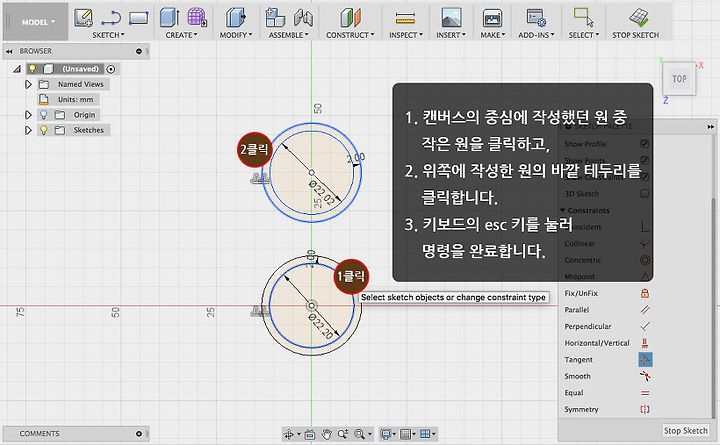Click the Measure ruler icon above INSPECT

(x=405, y=18)
